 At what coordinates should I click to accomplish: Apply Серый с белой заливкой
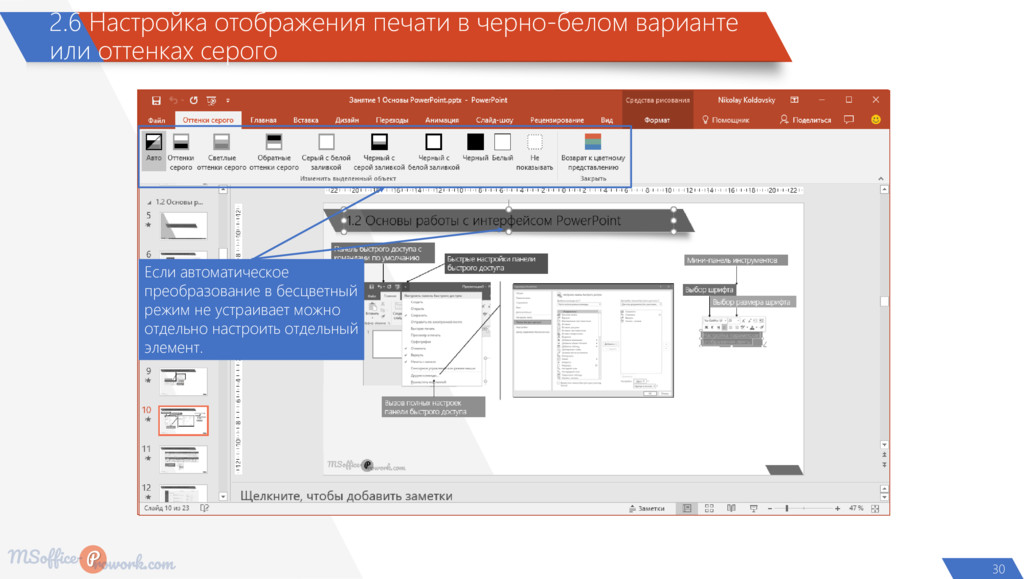326,152
